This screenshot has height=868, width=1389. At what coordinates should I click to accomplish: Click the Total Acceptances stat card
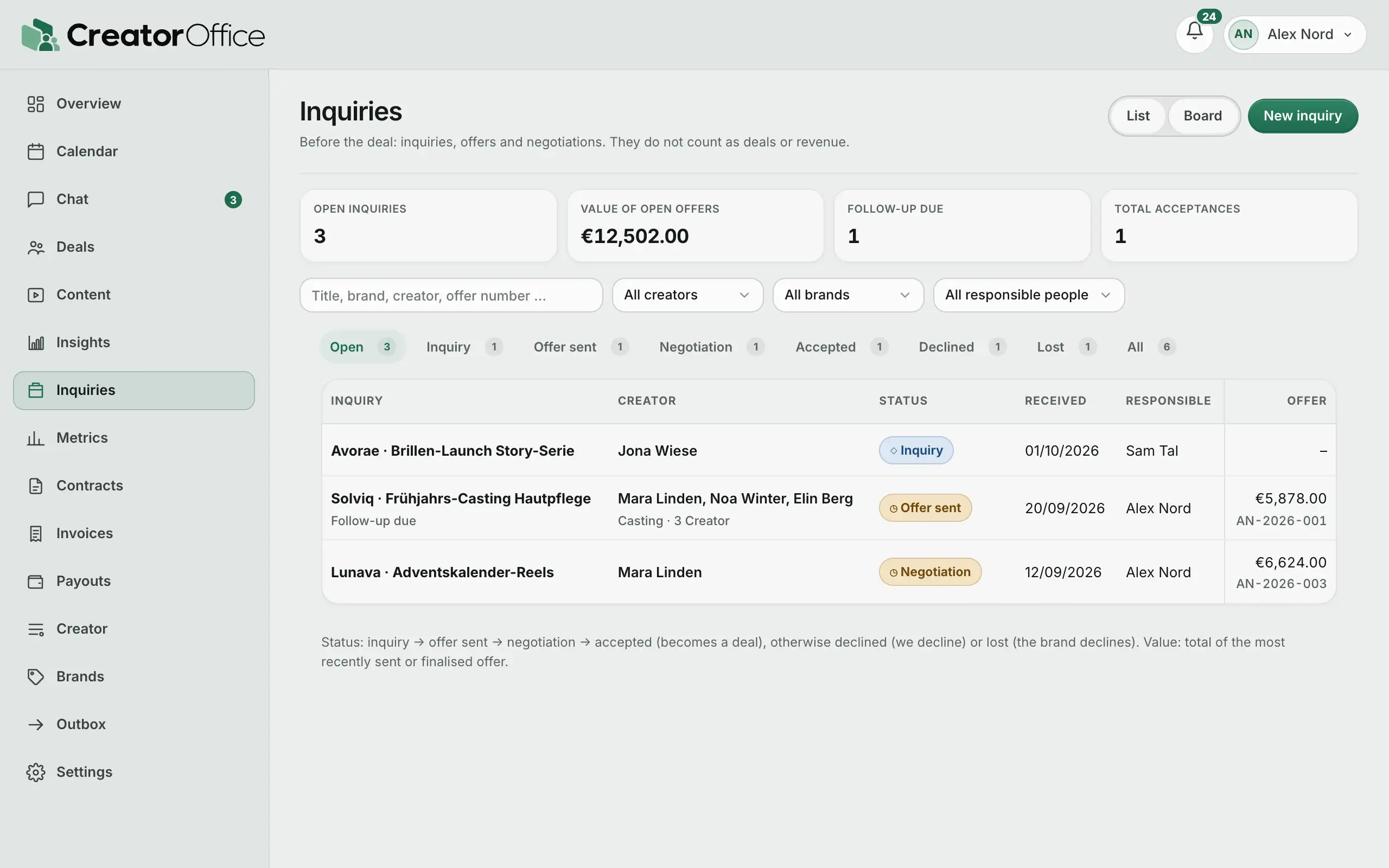1229,226
